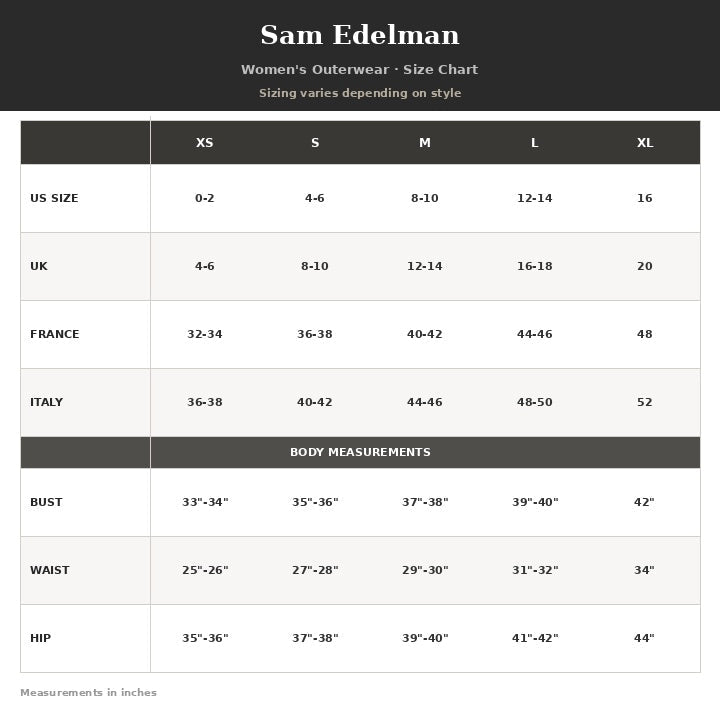Click the Italy size cell 52
The width and height of the screenshot is (720, 720).
pyautogui.click(x=645, y=402)
